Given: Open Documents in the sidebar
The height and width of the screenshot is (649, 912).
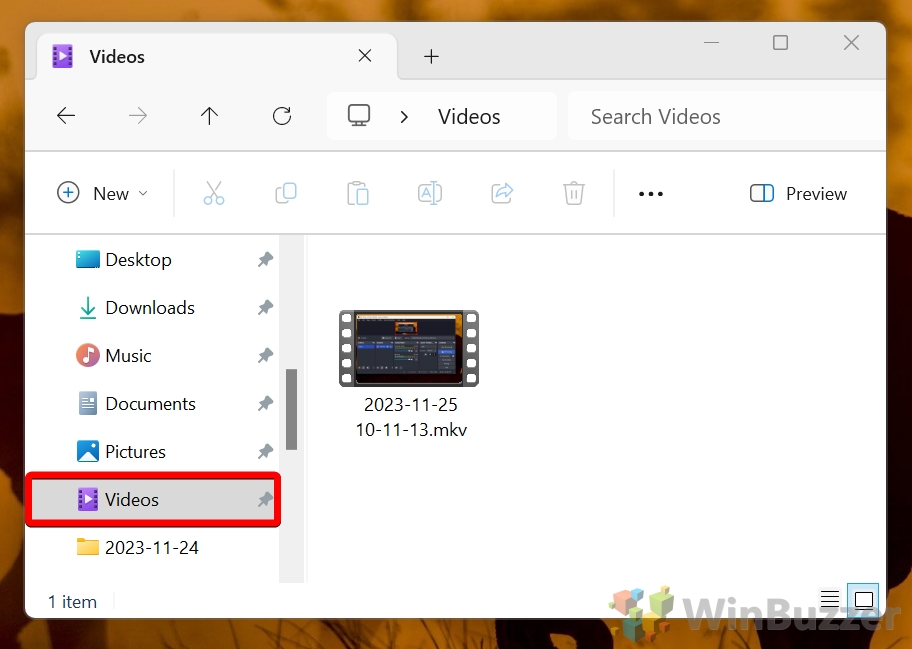Looking at the screenshot, I should tap(137, 404).
